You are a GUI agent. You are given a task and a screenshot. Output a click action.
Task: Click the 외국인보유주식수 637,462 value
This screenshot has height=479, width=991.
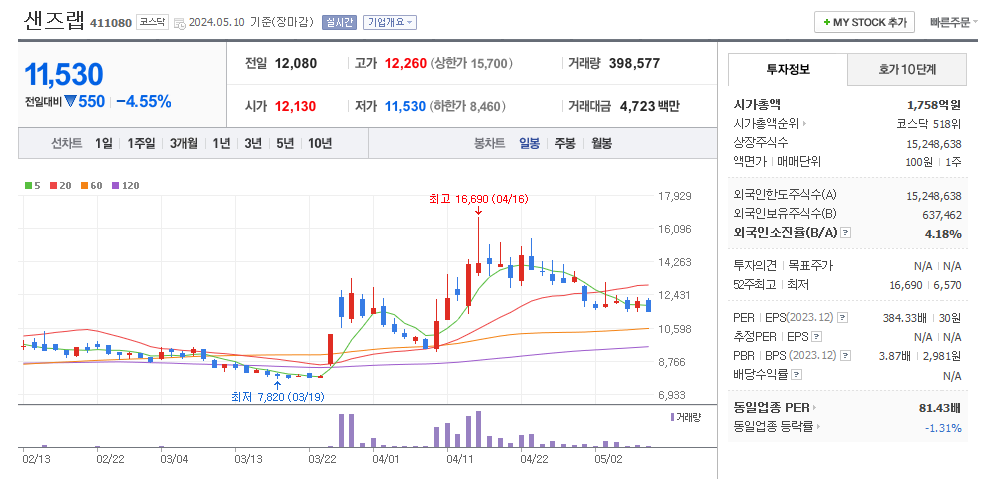[x=942, y=215]
